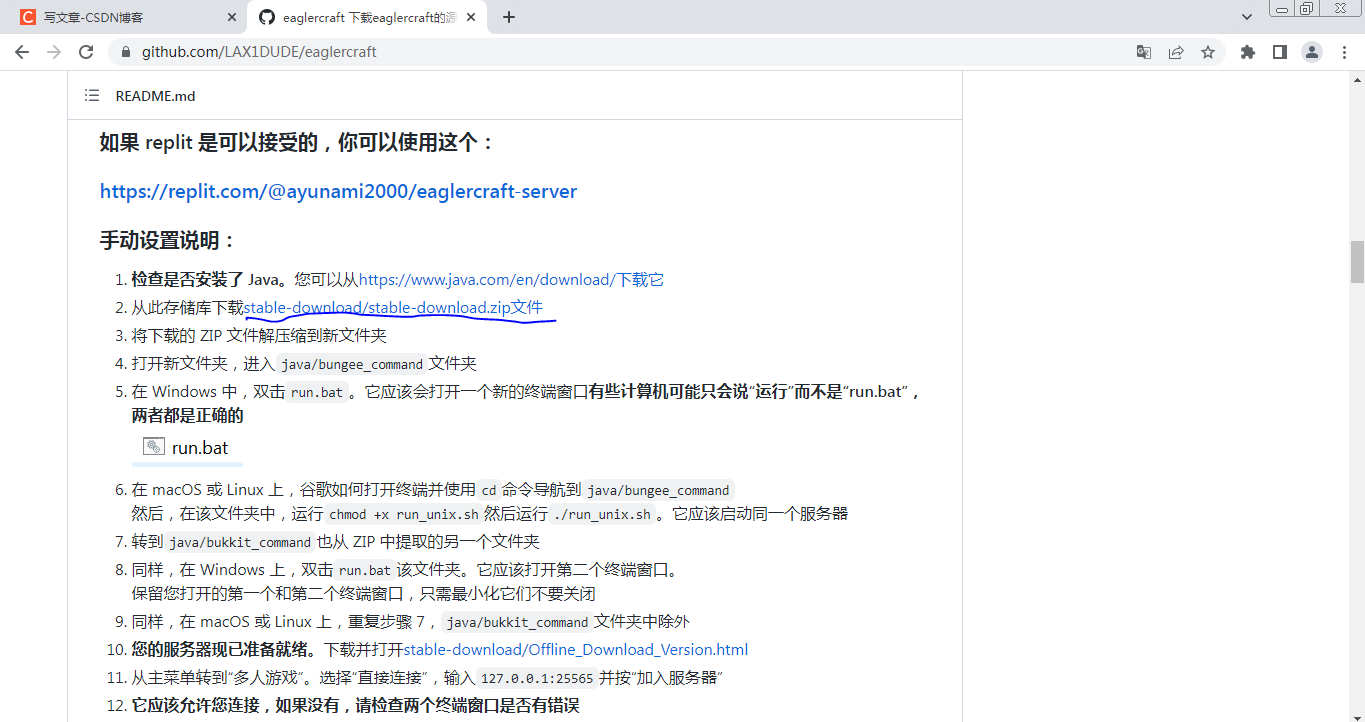Minimize the Chrome browser window

click(x=1282, y=8)
